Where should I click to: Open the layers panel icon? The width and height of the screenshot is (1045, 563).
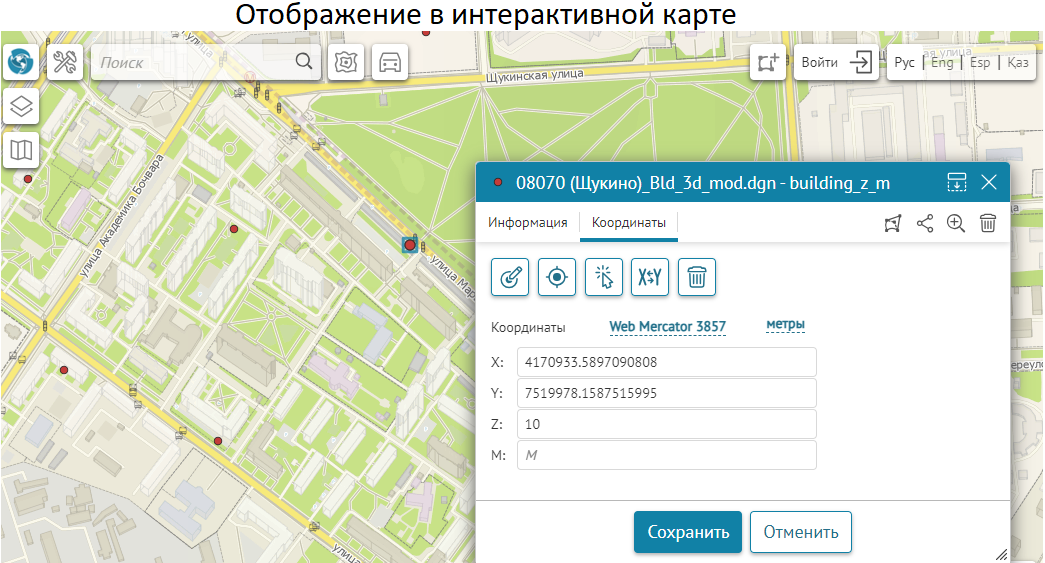click(x=21, y=105)
